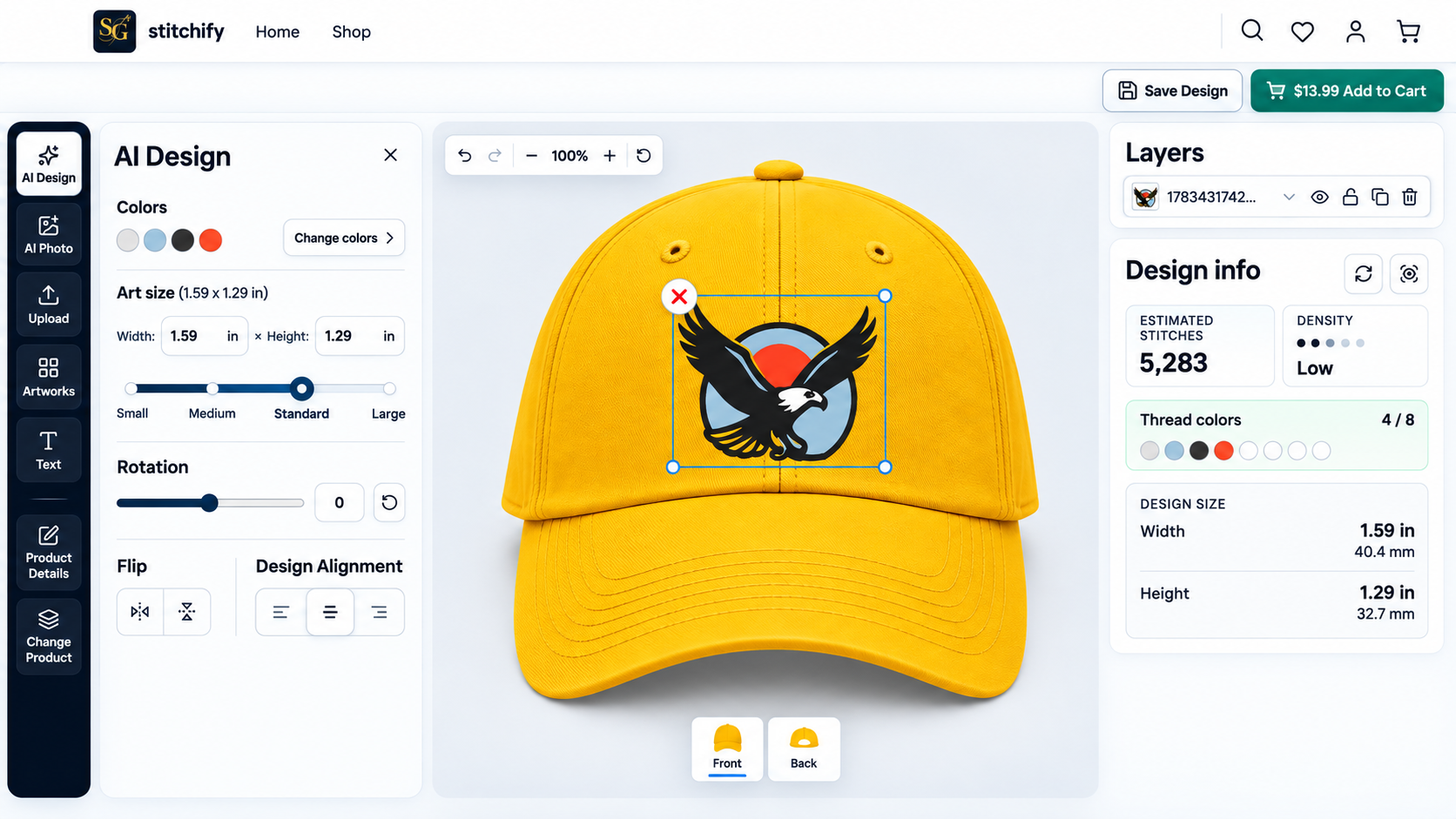
Task: Pick the red color swatch under Colors
Action: pos(211,240)
